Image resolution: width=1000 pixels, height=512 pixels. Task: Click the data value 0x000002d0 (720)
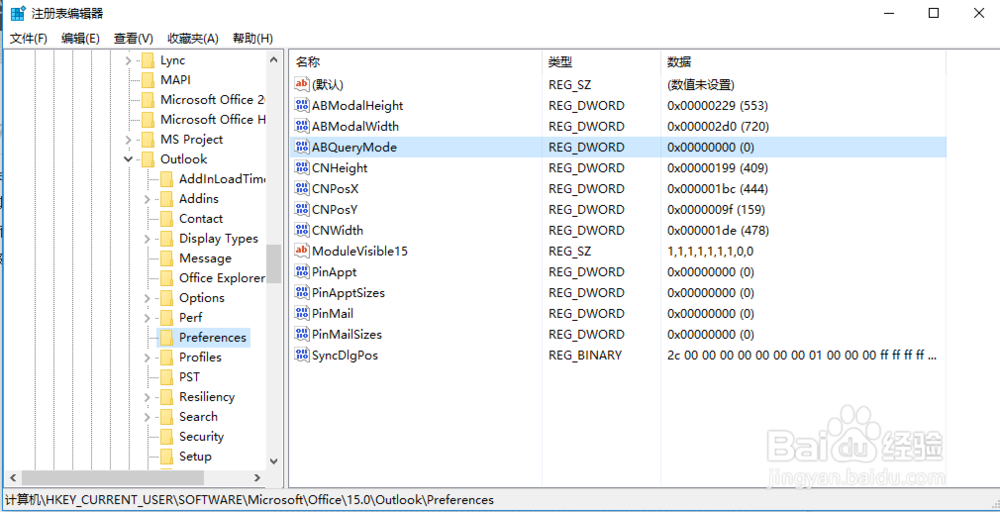coord(718,126)
